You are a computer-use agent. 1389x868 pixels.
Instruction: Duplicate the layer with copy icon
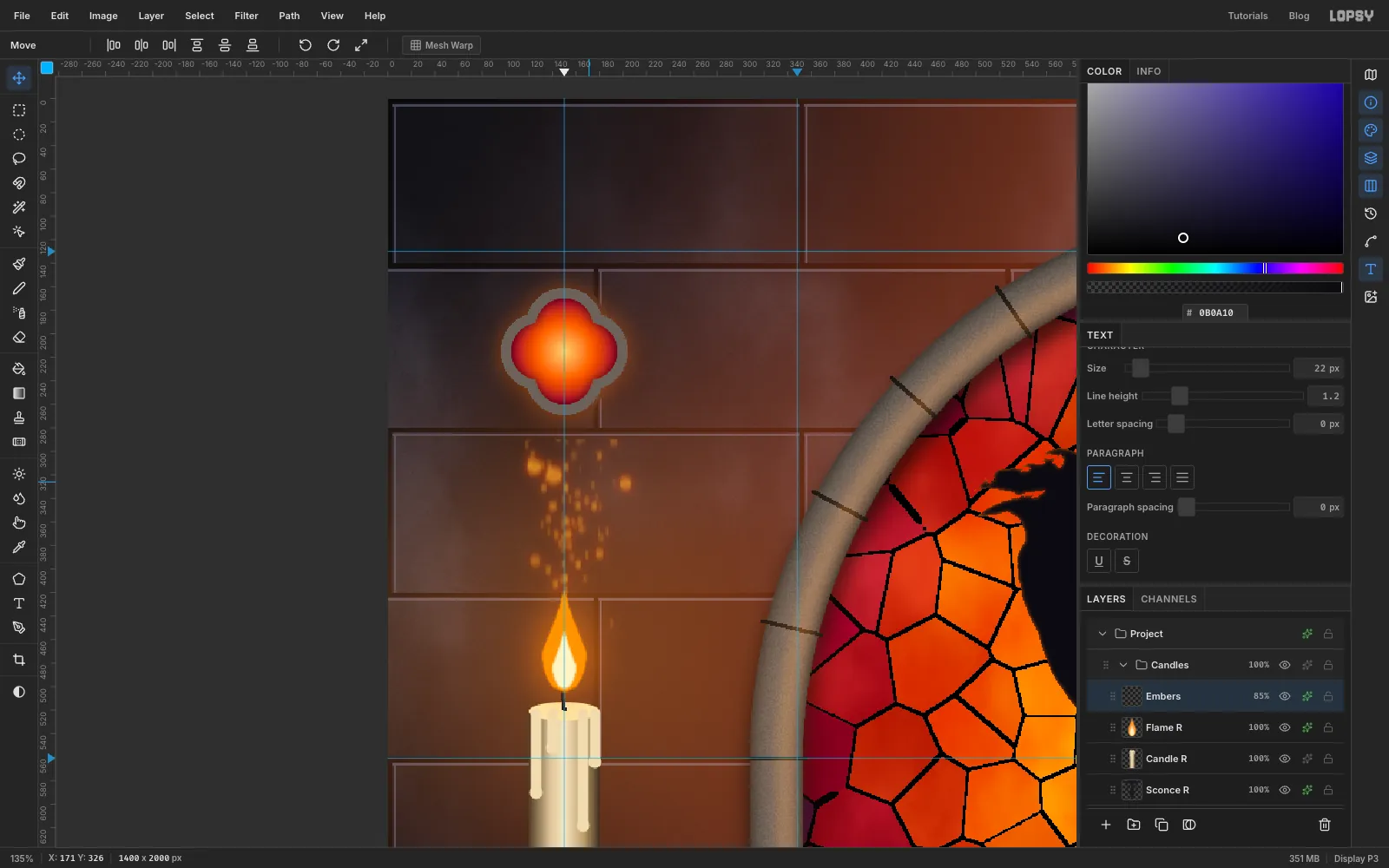click(1162, 825)
